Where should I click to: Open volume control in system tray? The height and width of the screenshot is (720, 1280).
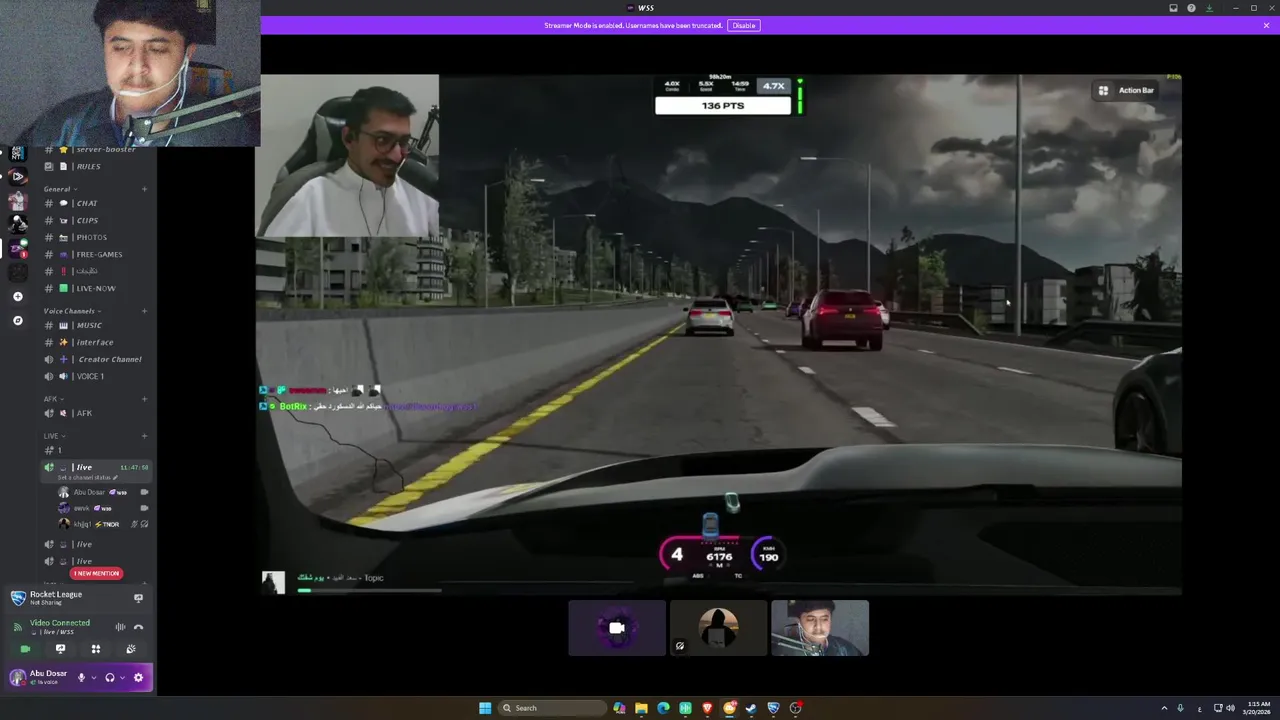pos(1230,708)
